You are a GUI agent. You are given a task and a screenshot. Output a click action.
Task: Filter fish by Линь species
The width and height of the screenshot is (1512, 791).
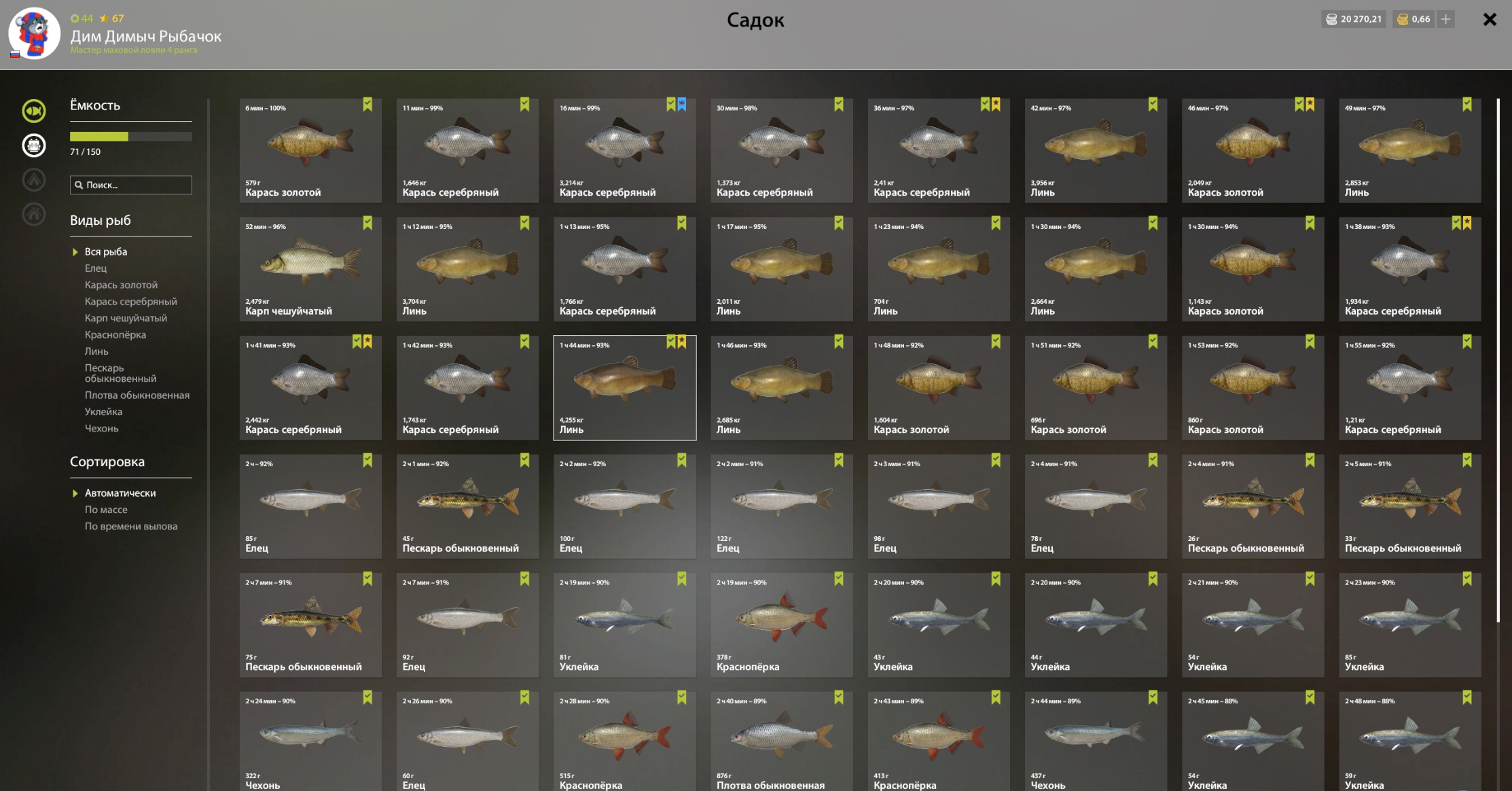[x=96, y=351]
